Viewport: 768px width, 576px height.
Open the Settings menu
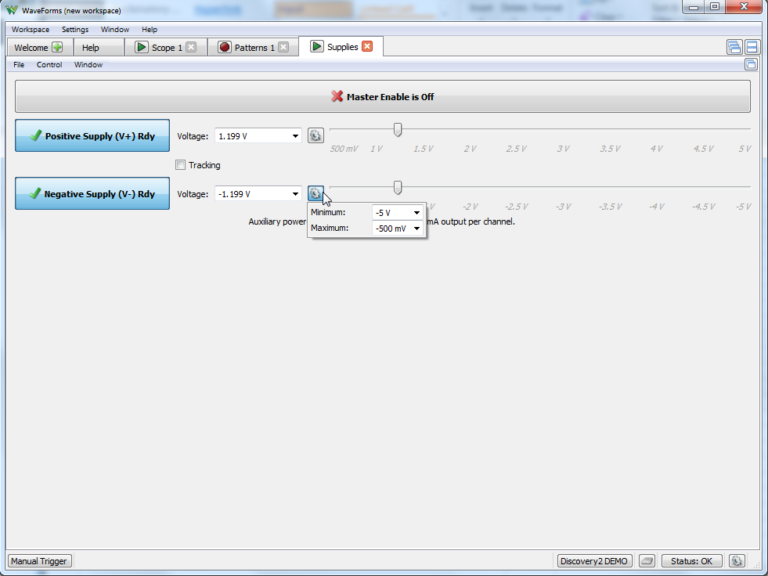tap(75, 29)
